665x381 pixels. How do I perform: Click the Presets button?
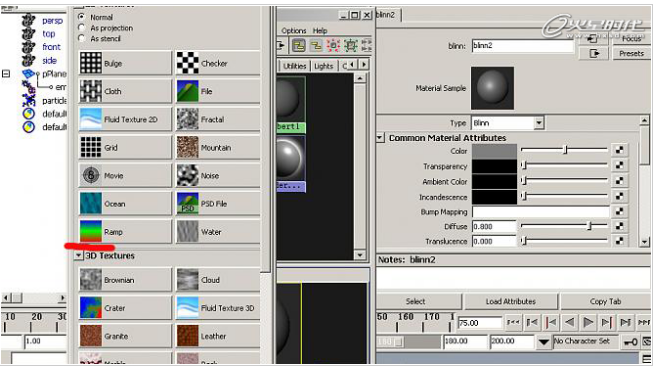[631, 53]
